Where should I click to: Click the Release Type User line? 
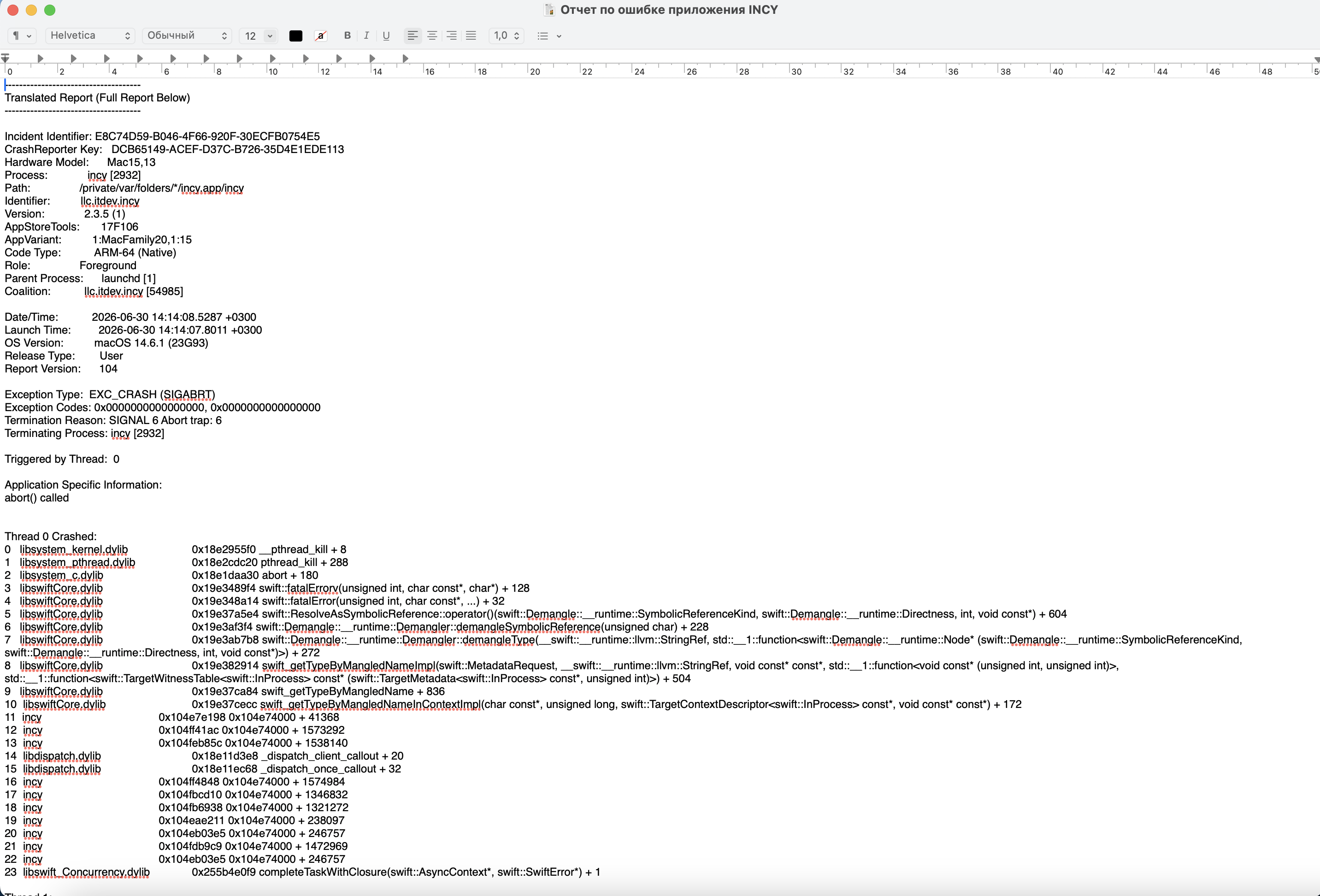tap(64, 356)
